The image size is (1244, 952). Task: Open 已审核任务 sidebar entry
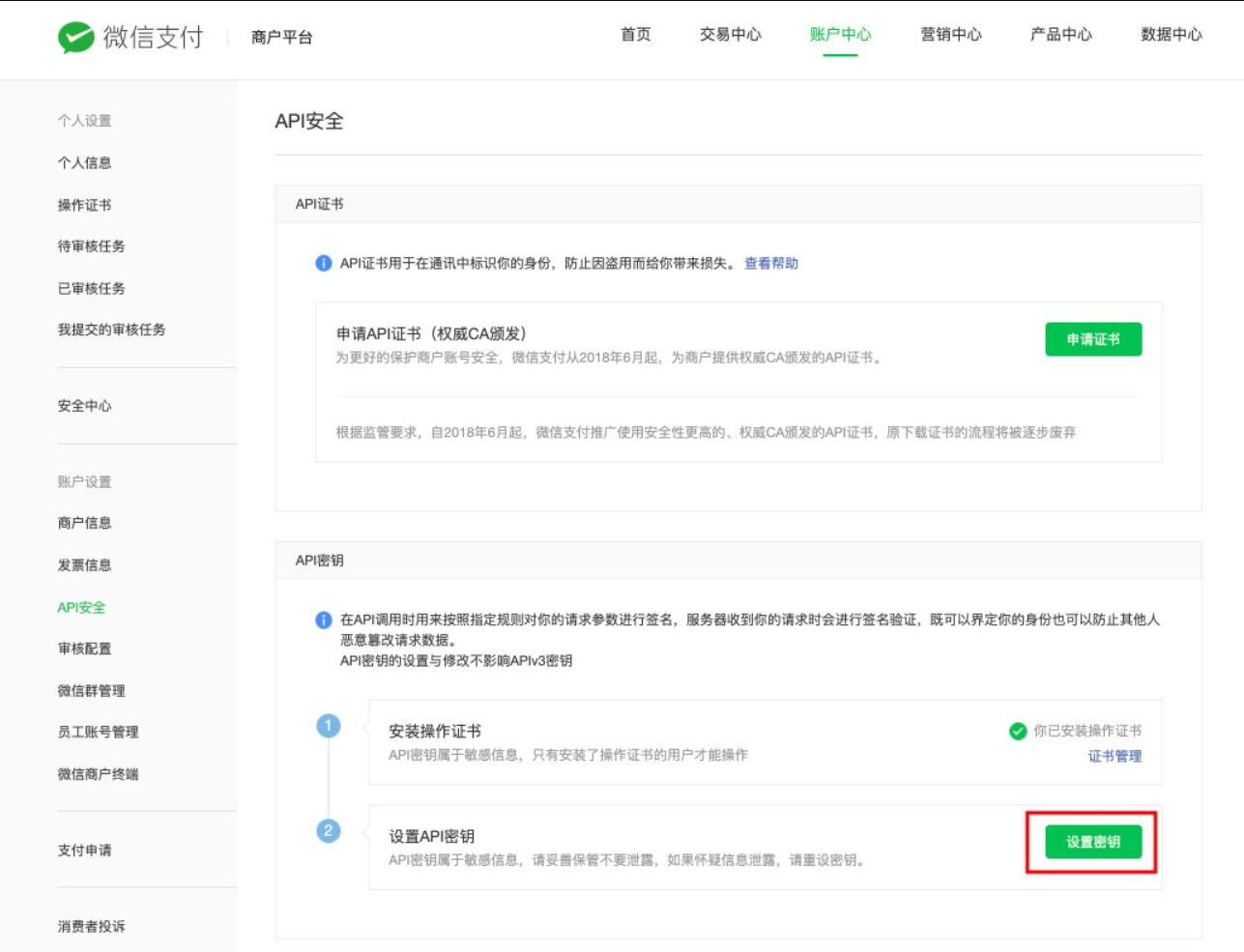(92, 288)
